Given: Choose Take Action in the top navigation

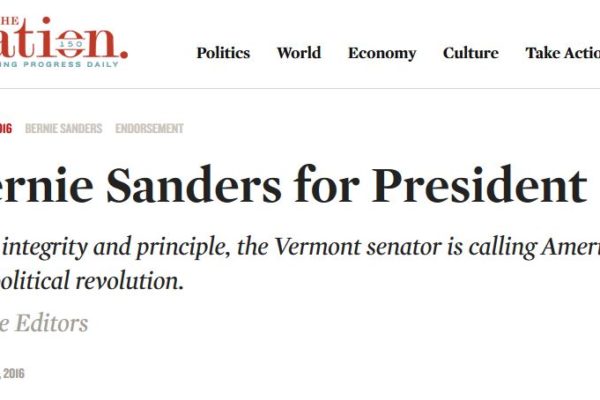Looking at the screenshot, I should [x=562, y=53].
